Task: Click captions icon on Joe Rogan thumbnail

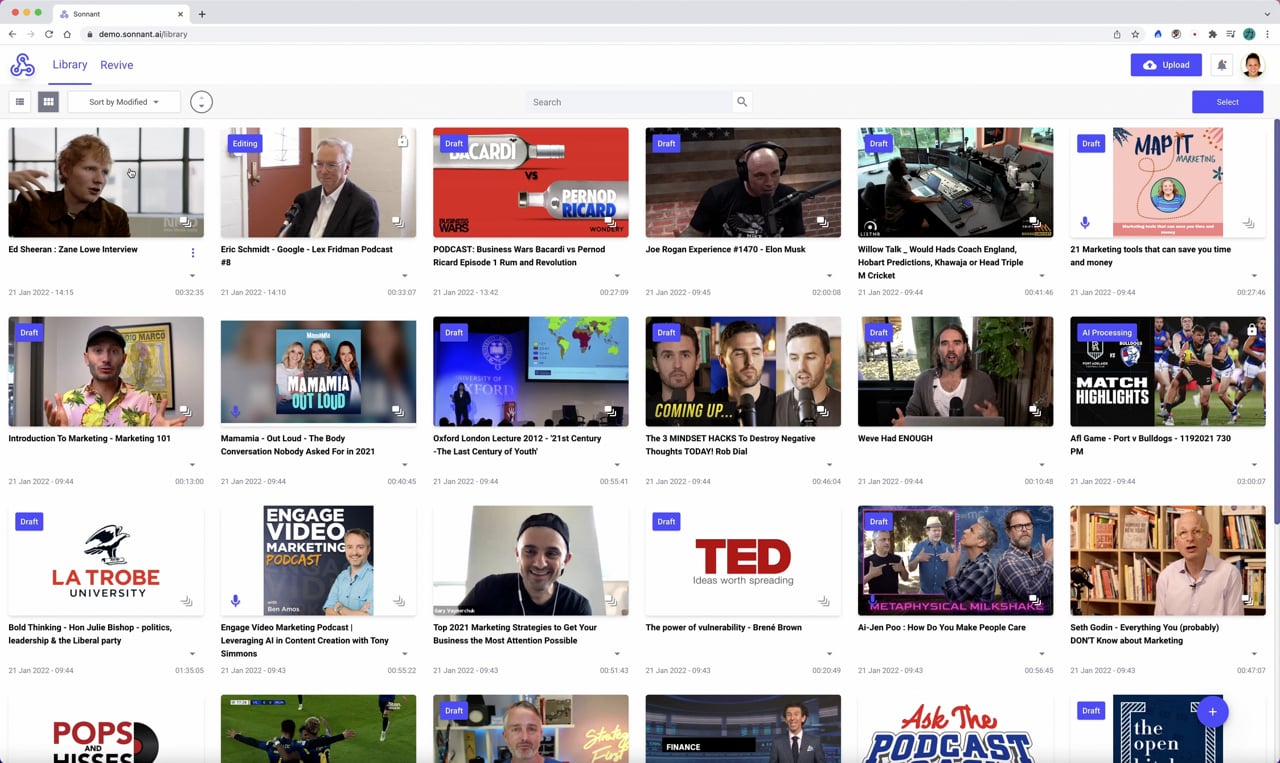Action: 823,222
